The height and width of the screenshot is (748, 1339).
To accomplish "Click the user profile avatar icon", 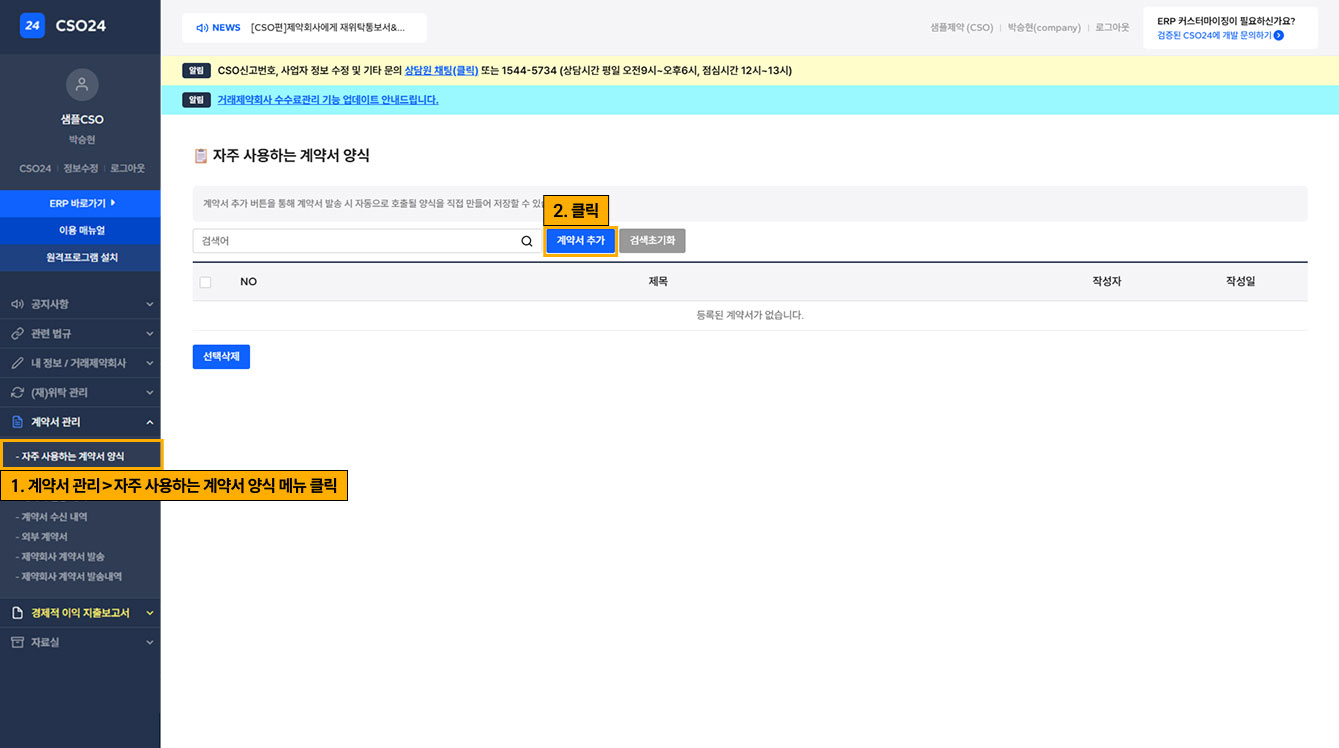I will [x=81, y=85].
